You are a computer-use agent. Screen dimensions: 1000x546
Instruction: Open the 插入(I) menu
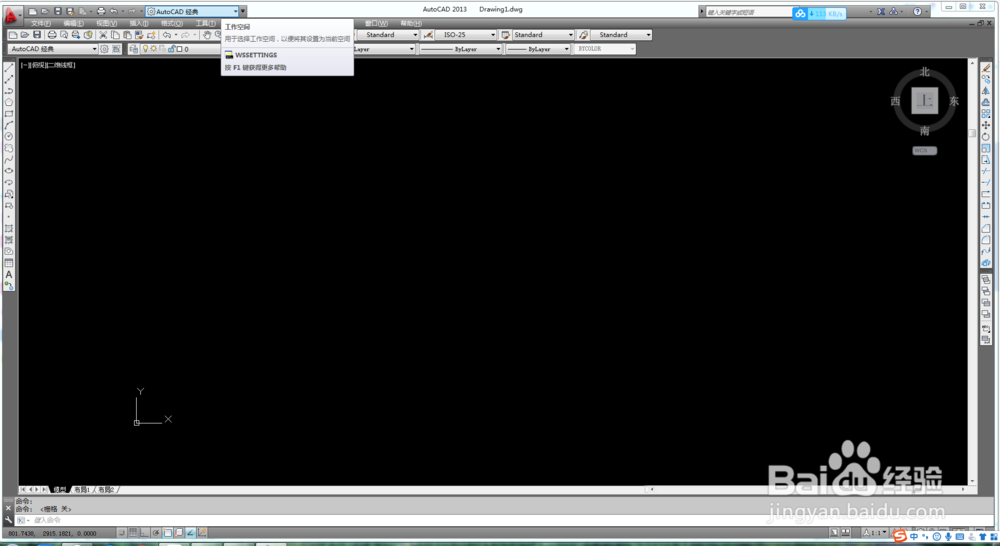(139, 24)
